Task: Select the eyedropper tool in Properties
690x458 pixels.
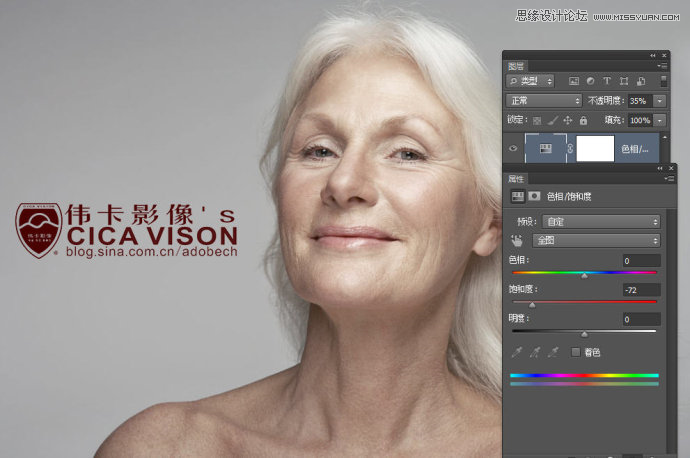Action: click(517, 352)
